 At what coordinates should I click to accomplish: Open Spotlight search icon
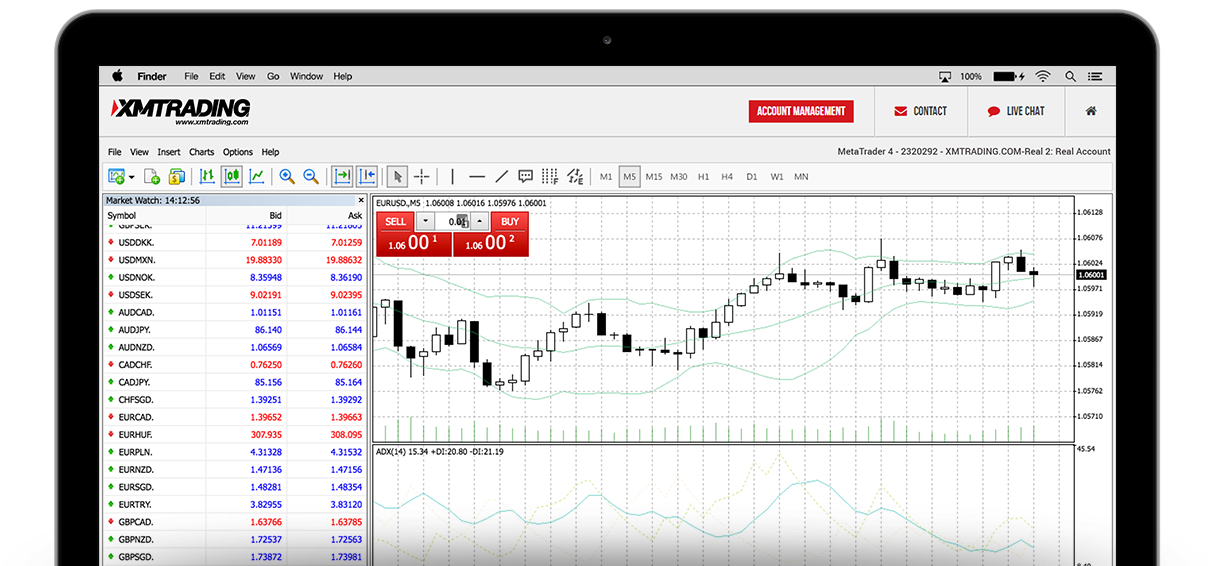click(x=1071, y=76)
